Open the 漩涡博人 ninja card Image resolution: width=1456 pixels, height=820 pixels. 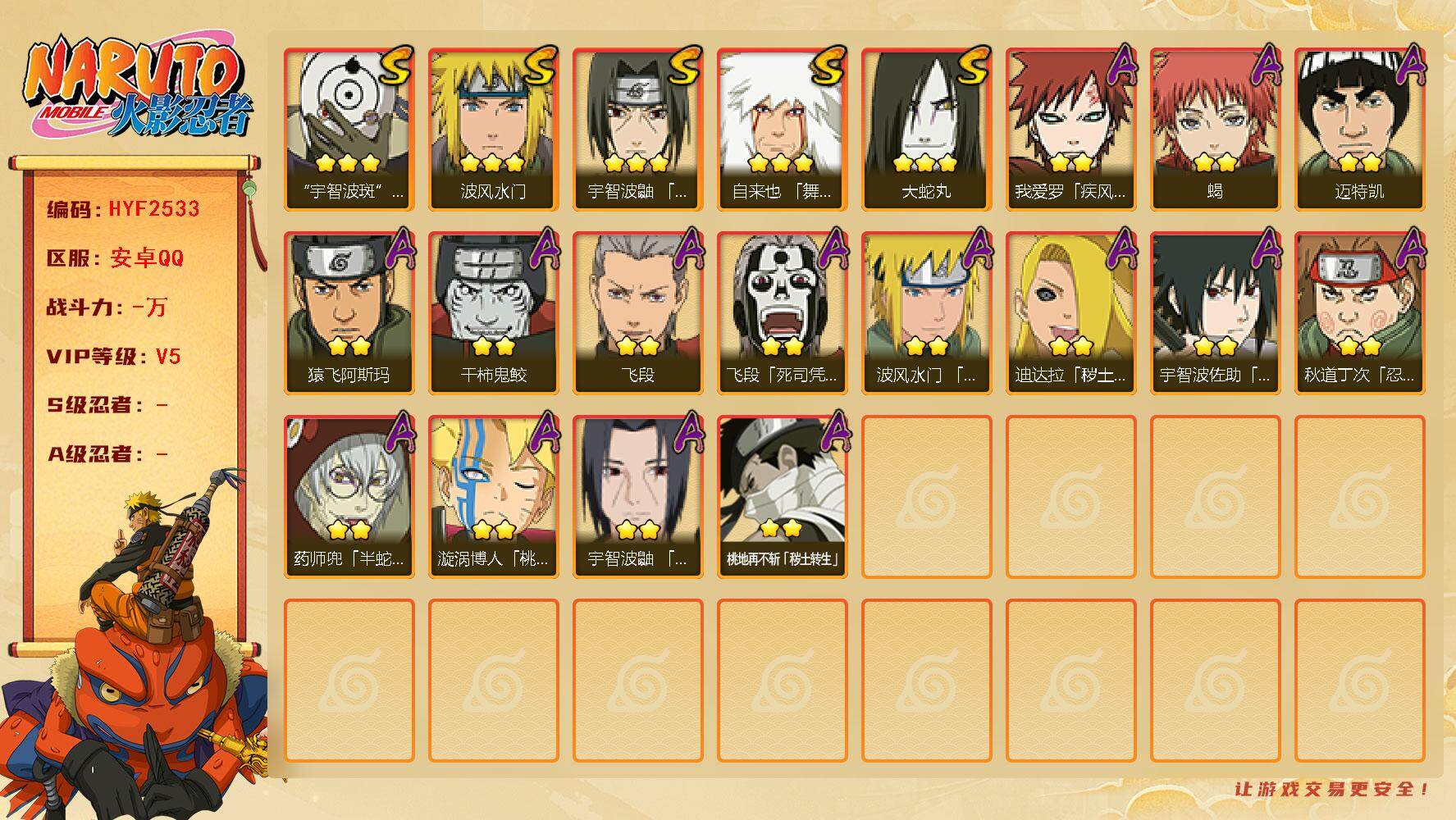(493, 496)
